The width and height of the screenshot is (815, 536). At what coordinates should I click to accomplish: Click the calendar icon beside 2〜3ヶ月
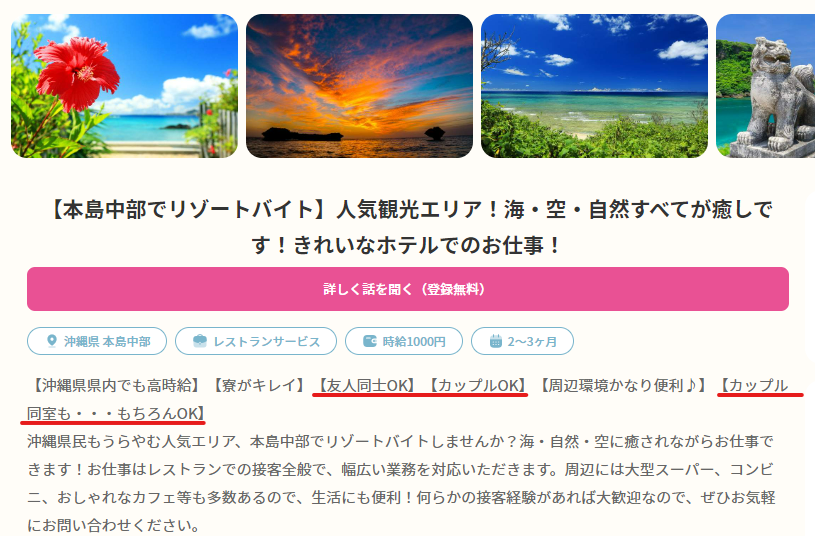click(x=496, y=341)
